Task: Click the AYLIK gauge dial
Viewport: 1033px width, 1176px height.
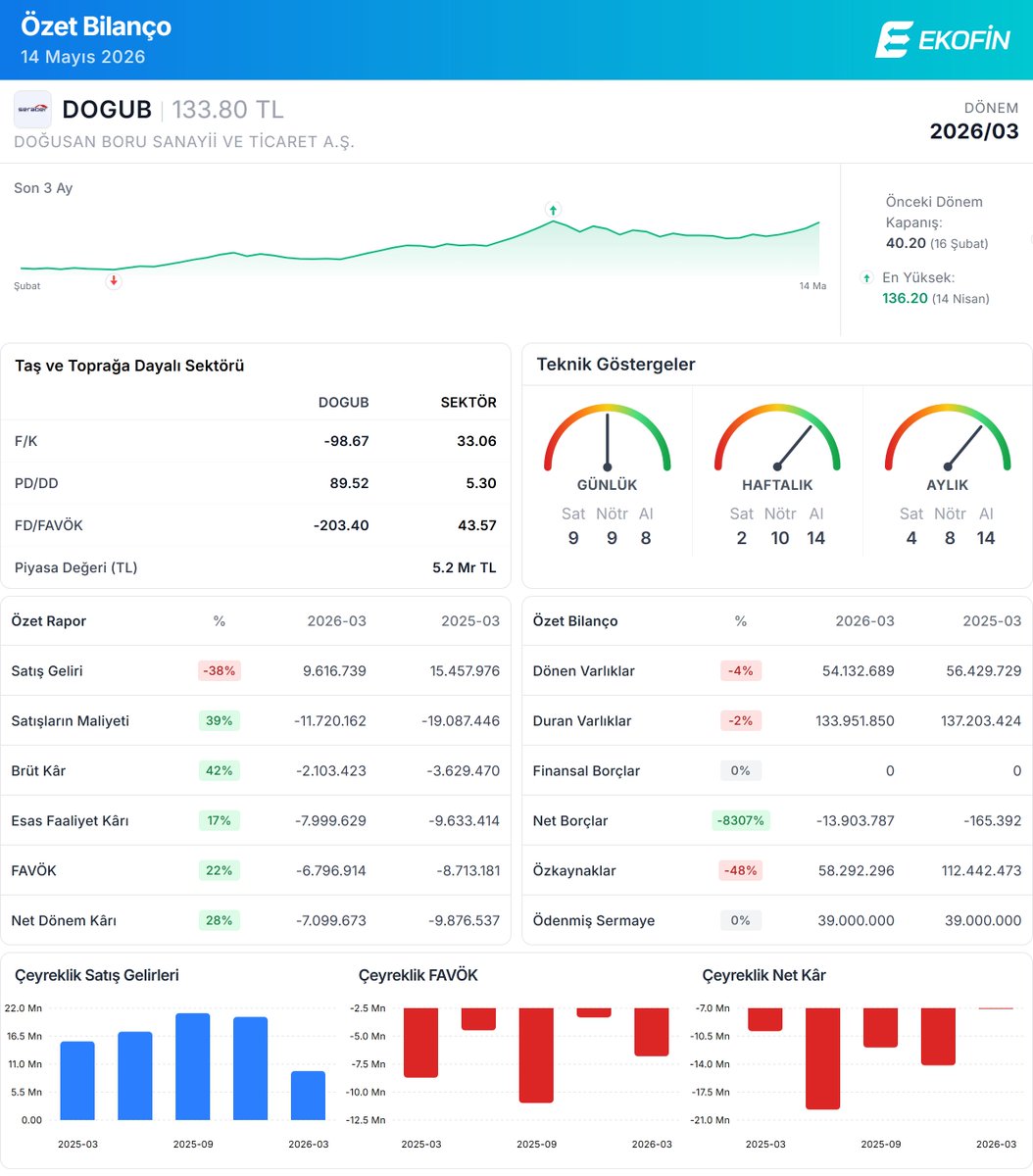Action: click(948, 438)
